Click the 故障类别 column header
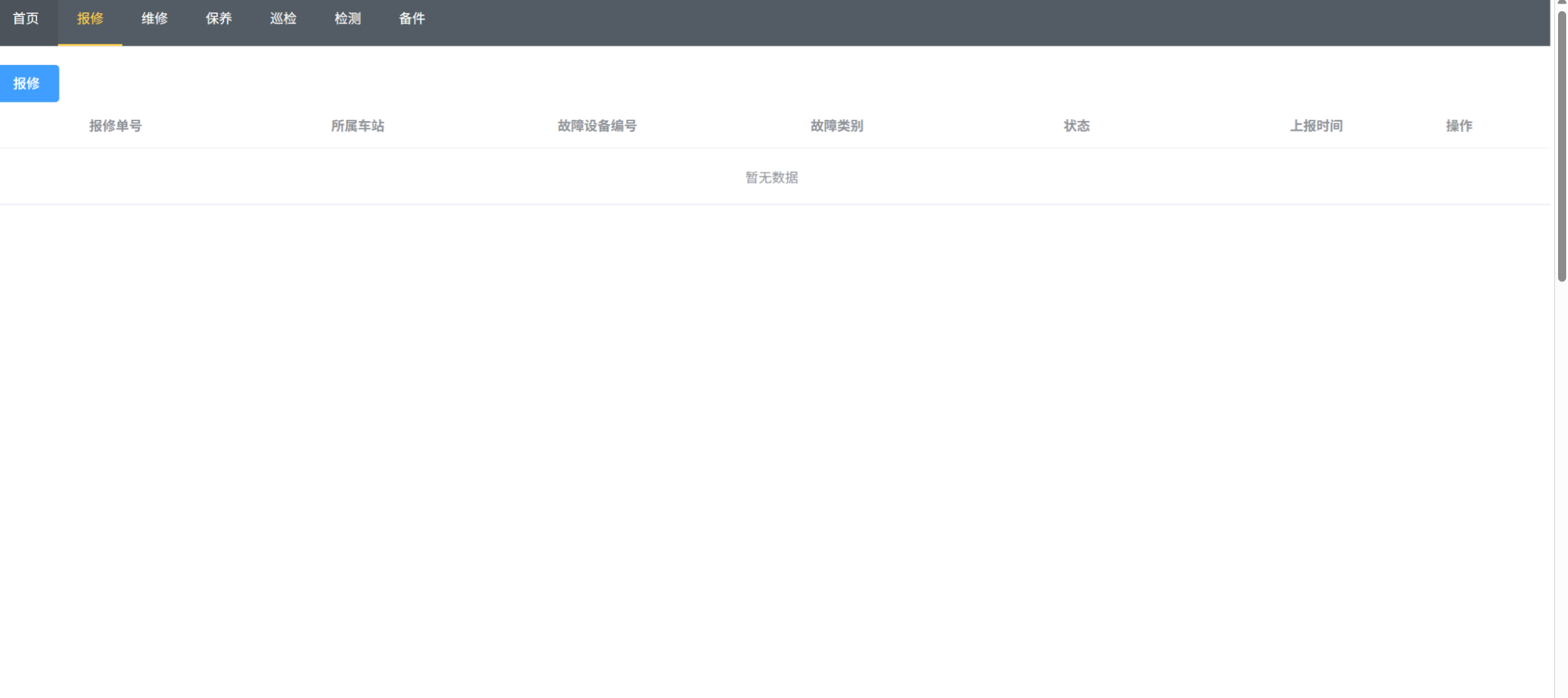 pos(837,126)
